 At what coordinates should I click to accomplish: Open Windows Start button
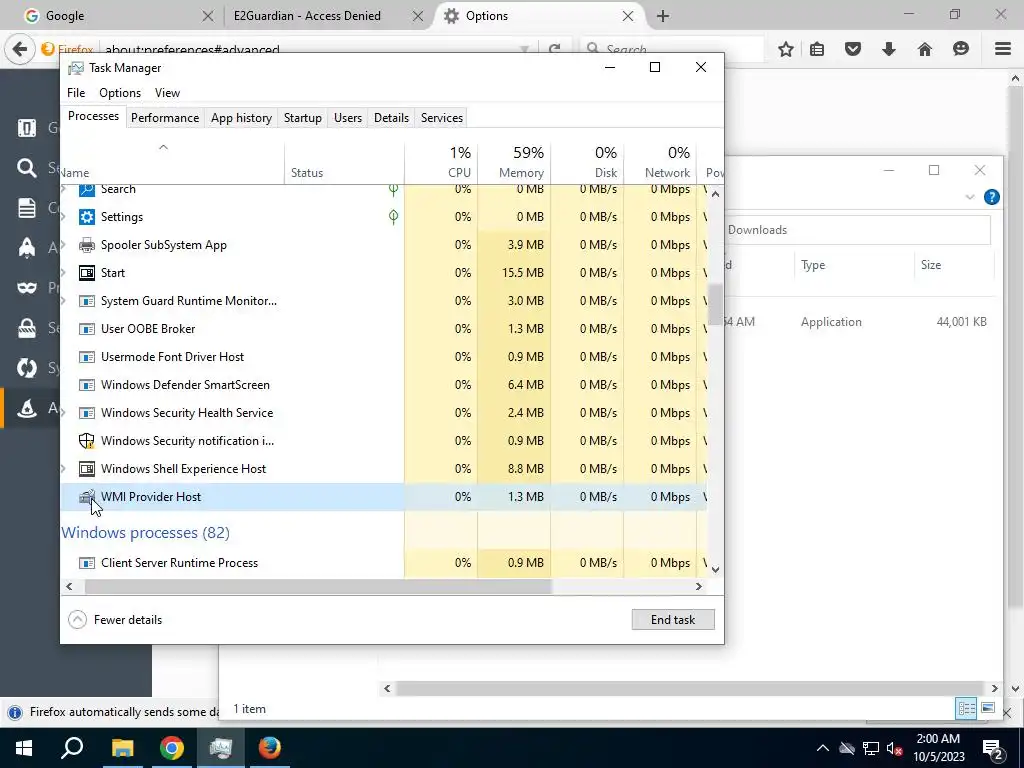(24, 748)
